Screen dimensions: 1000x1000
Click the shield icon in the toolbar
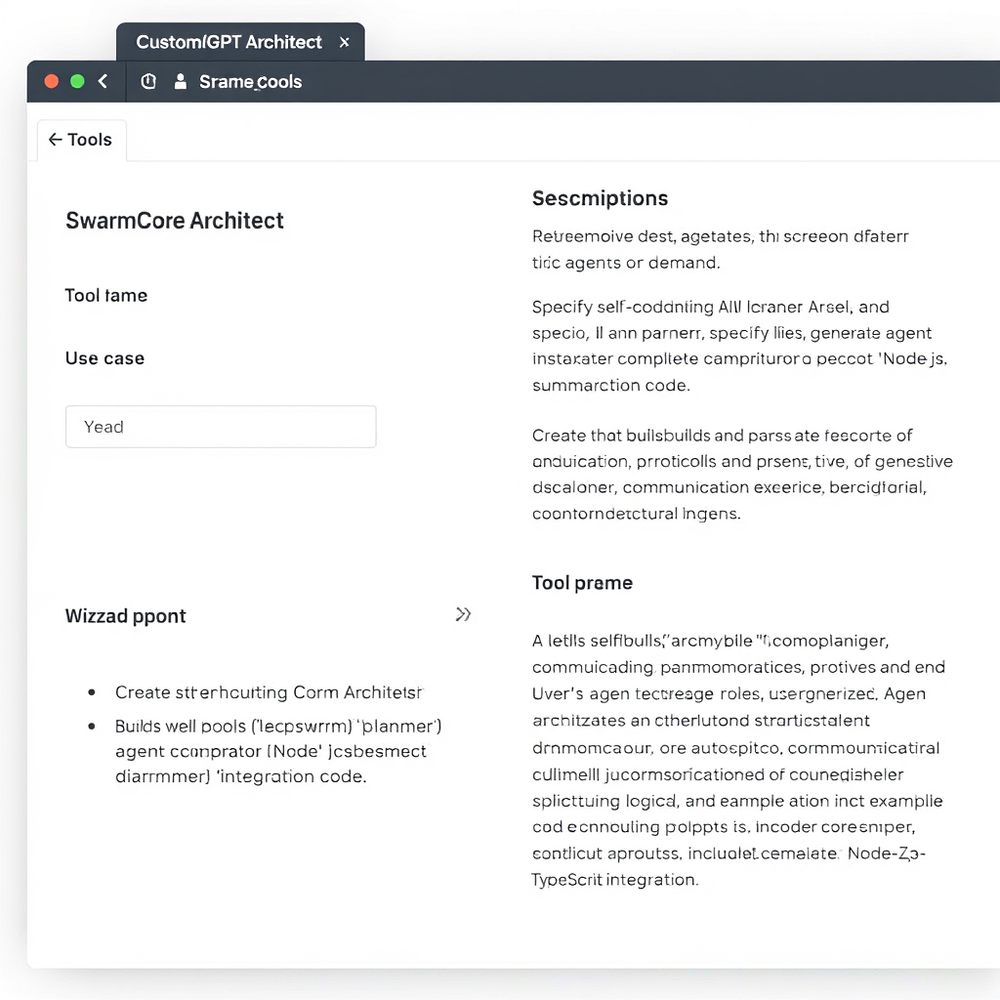tap(147, 81)
